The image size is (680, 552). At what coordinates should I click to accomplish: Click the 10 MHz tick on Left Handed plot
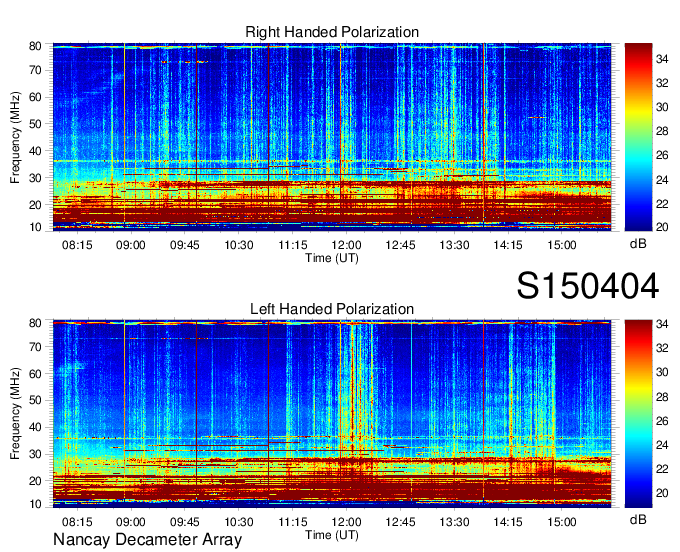pyautogui.click(x=35, y=504)
